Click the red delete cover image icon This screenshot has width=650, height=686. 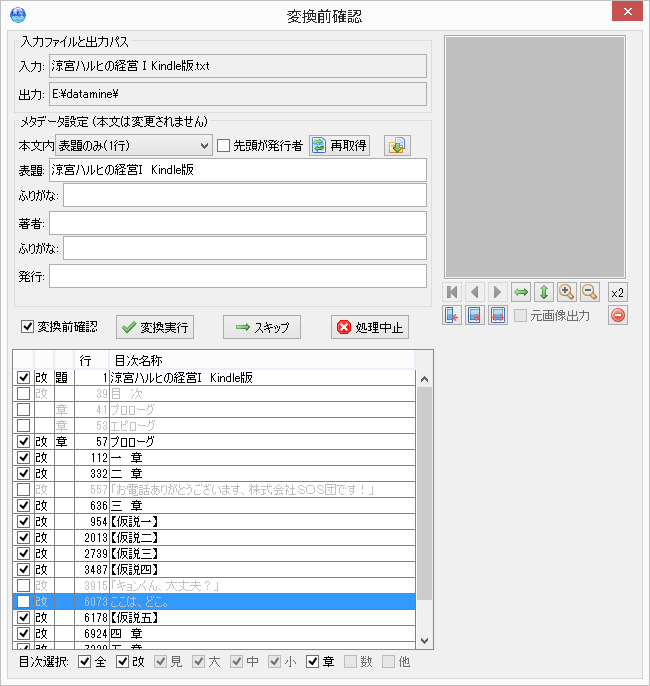[618, 316]
